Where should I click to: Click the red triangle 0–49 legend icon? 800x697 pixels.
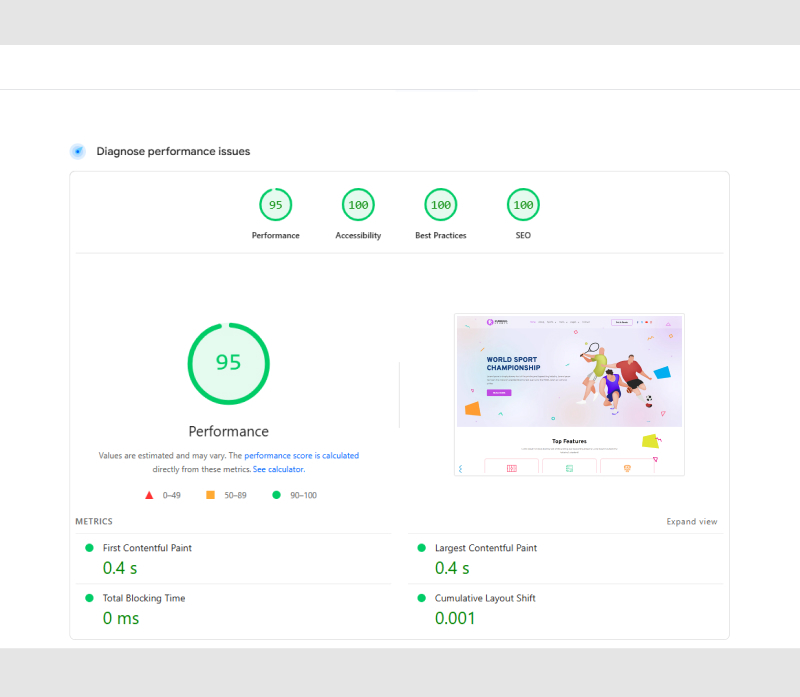pyautogui.click(x=149, y=495)
